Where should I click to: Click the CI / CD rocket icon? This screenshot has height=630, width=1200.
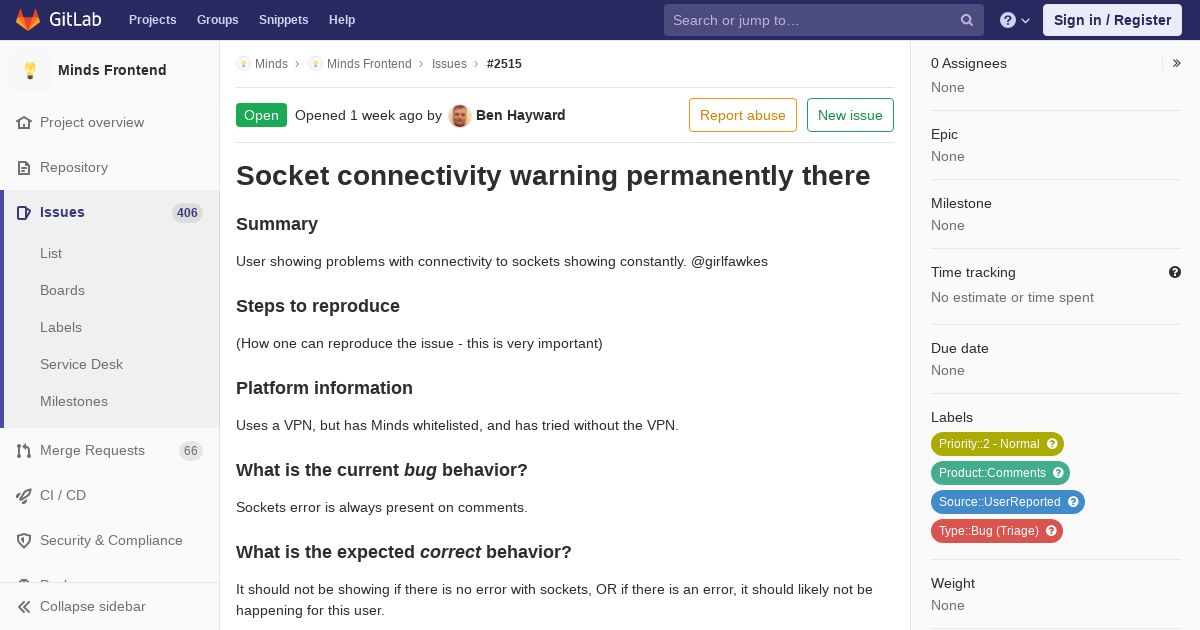point(24,495)
